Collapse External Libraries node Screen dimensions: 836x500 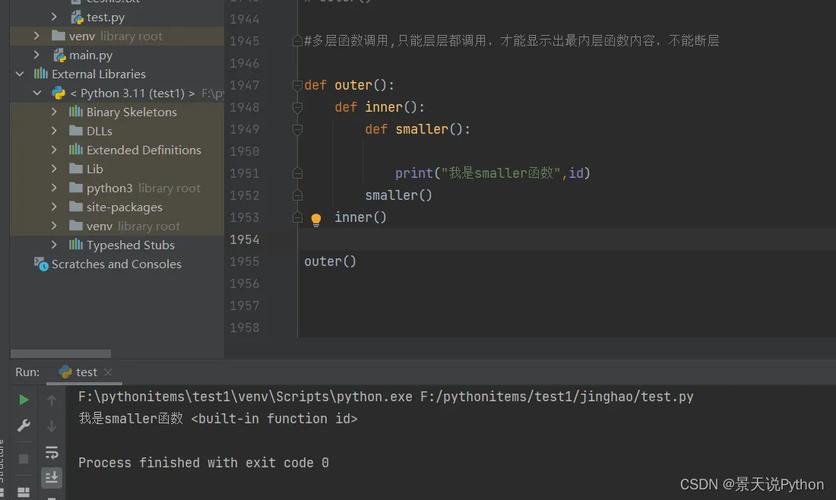pyautogui.click(x=20, y=74)
